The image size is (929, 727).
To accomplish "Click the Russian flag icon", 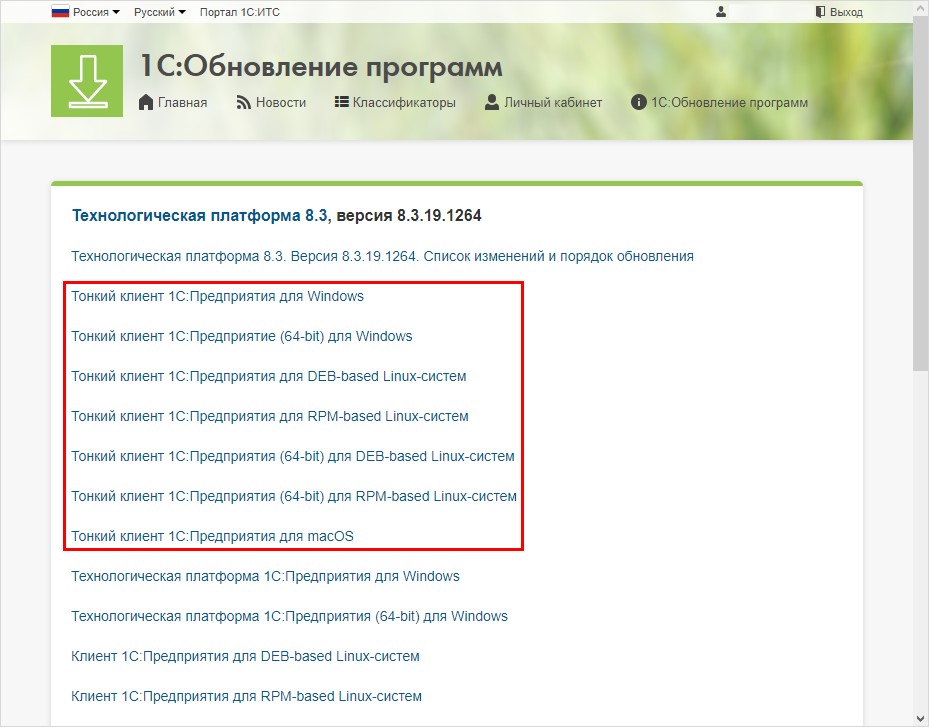I will [x=60, y=12].
